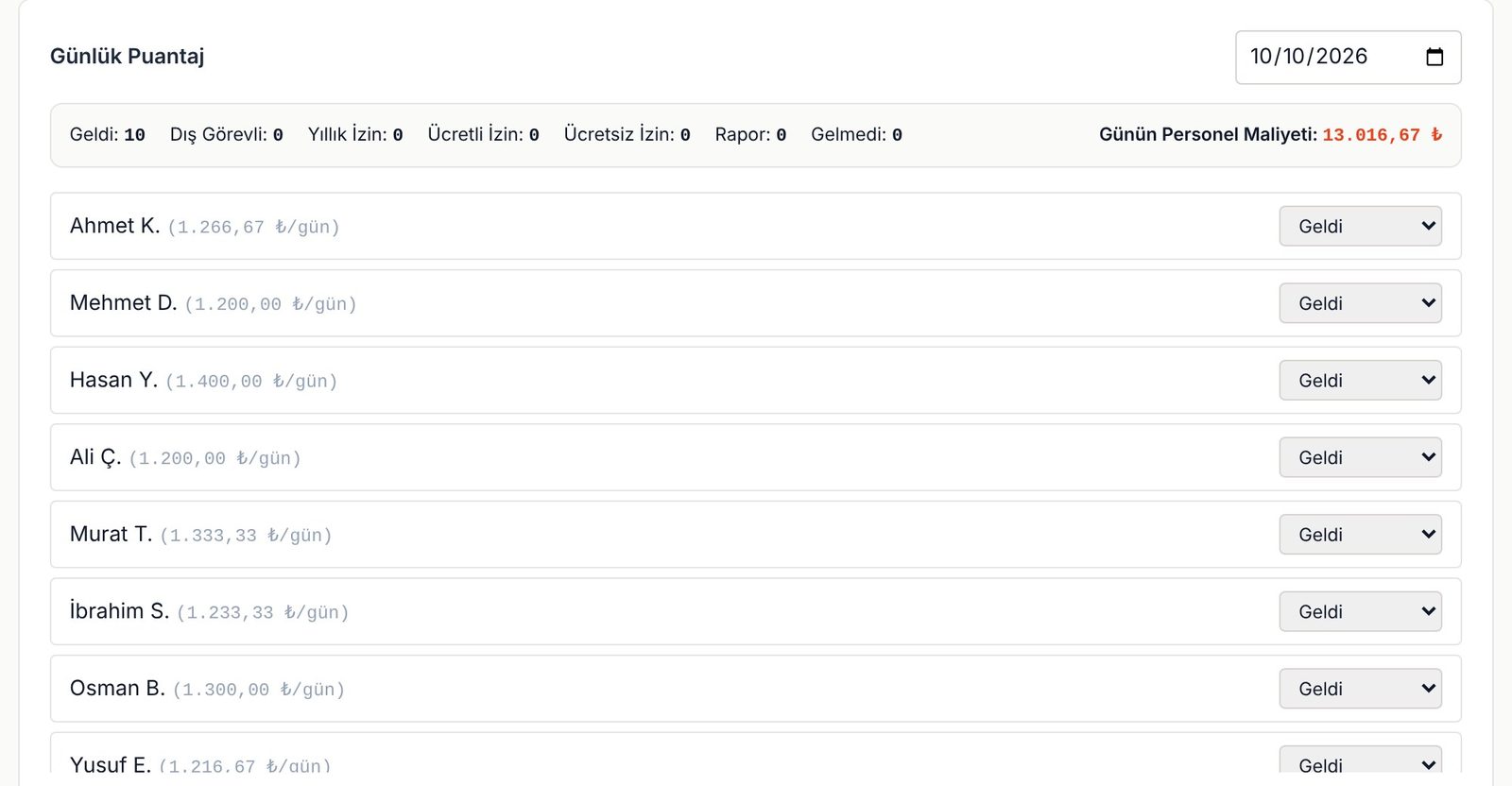The width and height of the screenshot is (1512, 786).
Task: Select the employee name Ali Ç.
Action: pyautogui.click(x=95, y=457)
